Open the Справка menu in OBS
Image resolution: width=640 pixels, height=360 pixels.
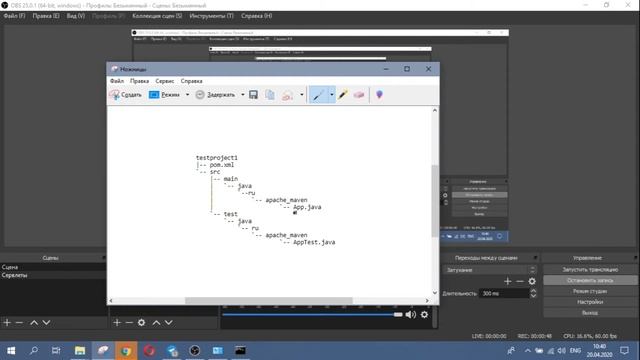pos(256,16)
